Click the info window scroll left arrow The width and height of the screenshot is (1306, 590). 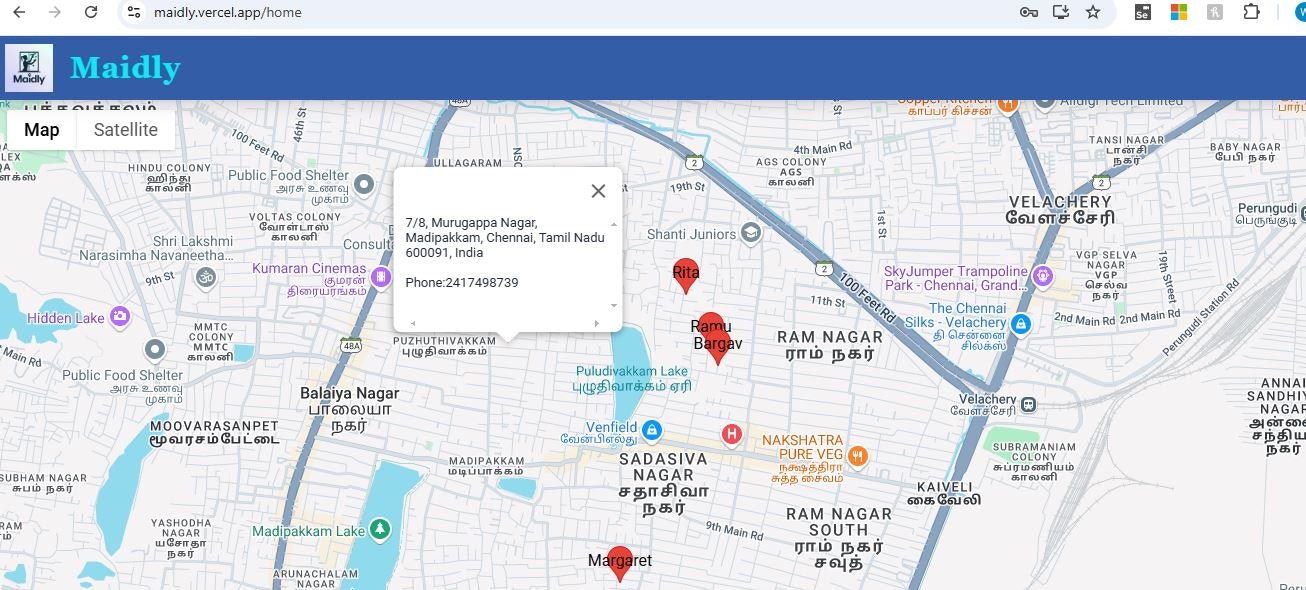412,323
